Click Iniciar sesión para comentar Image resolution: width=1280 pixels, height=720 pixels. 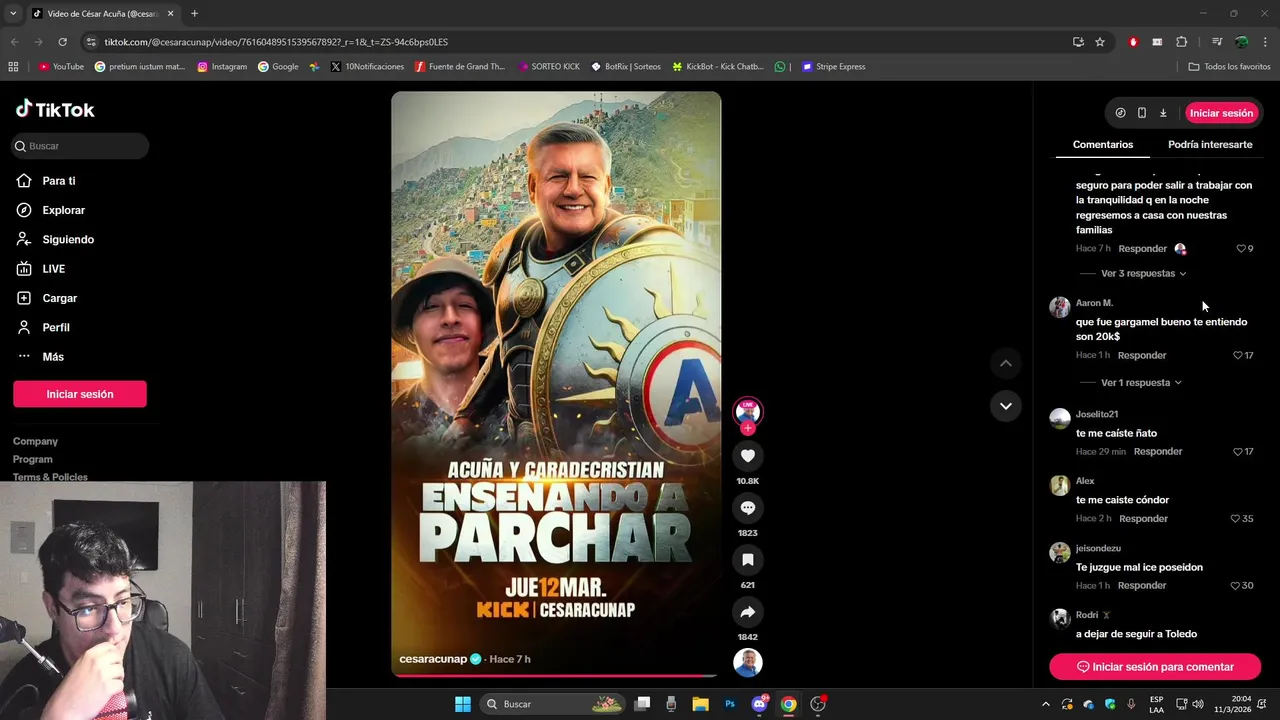coord(1155,667)
